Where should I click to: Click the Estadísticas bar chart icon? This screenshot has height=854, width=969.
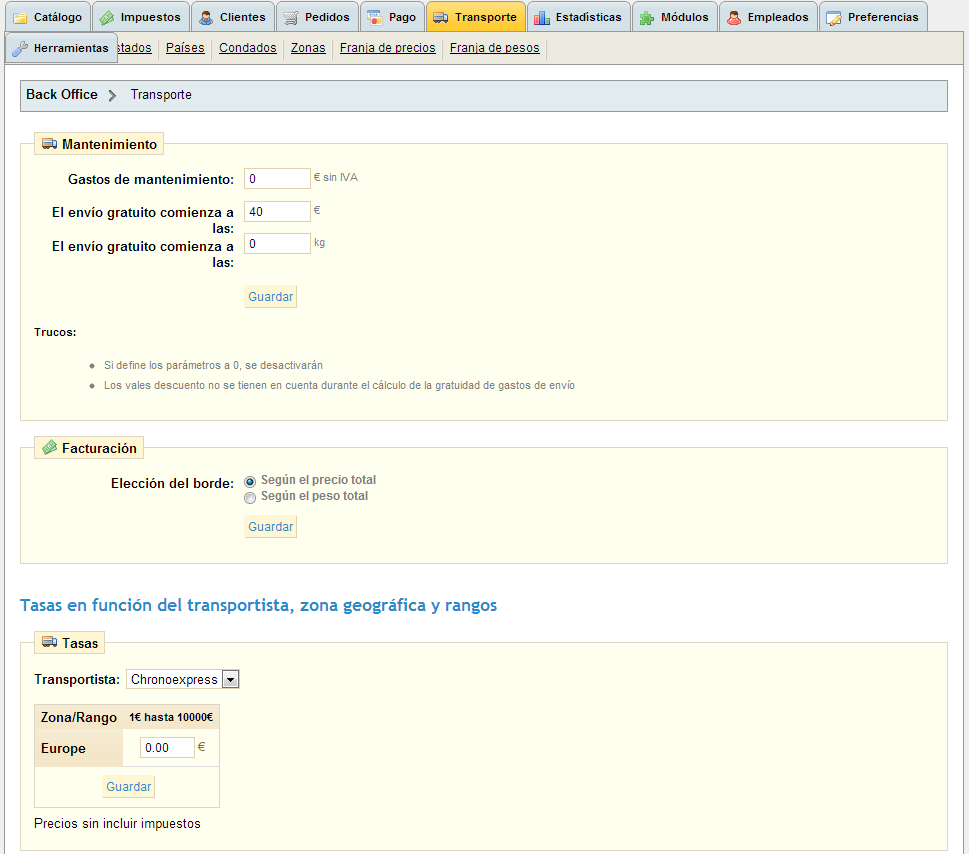click(x=542, y=18)
